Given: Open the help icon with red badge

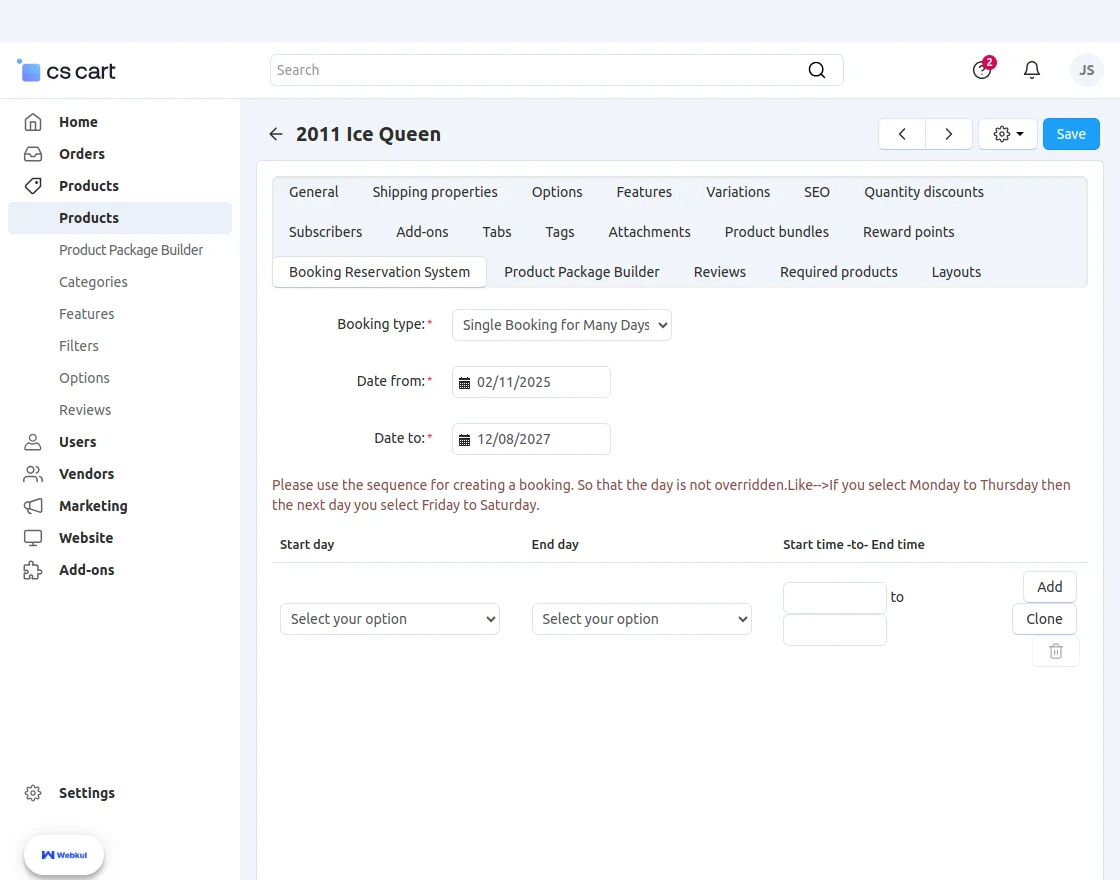Looking at the screenshot, I should pos(982,70).
